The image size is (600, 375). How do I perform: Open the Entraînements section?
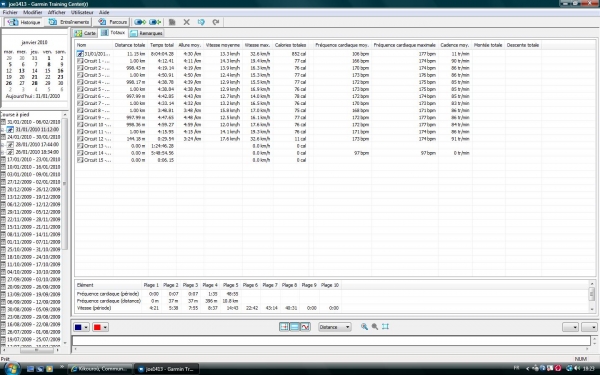tap(69, 22)
